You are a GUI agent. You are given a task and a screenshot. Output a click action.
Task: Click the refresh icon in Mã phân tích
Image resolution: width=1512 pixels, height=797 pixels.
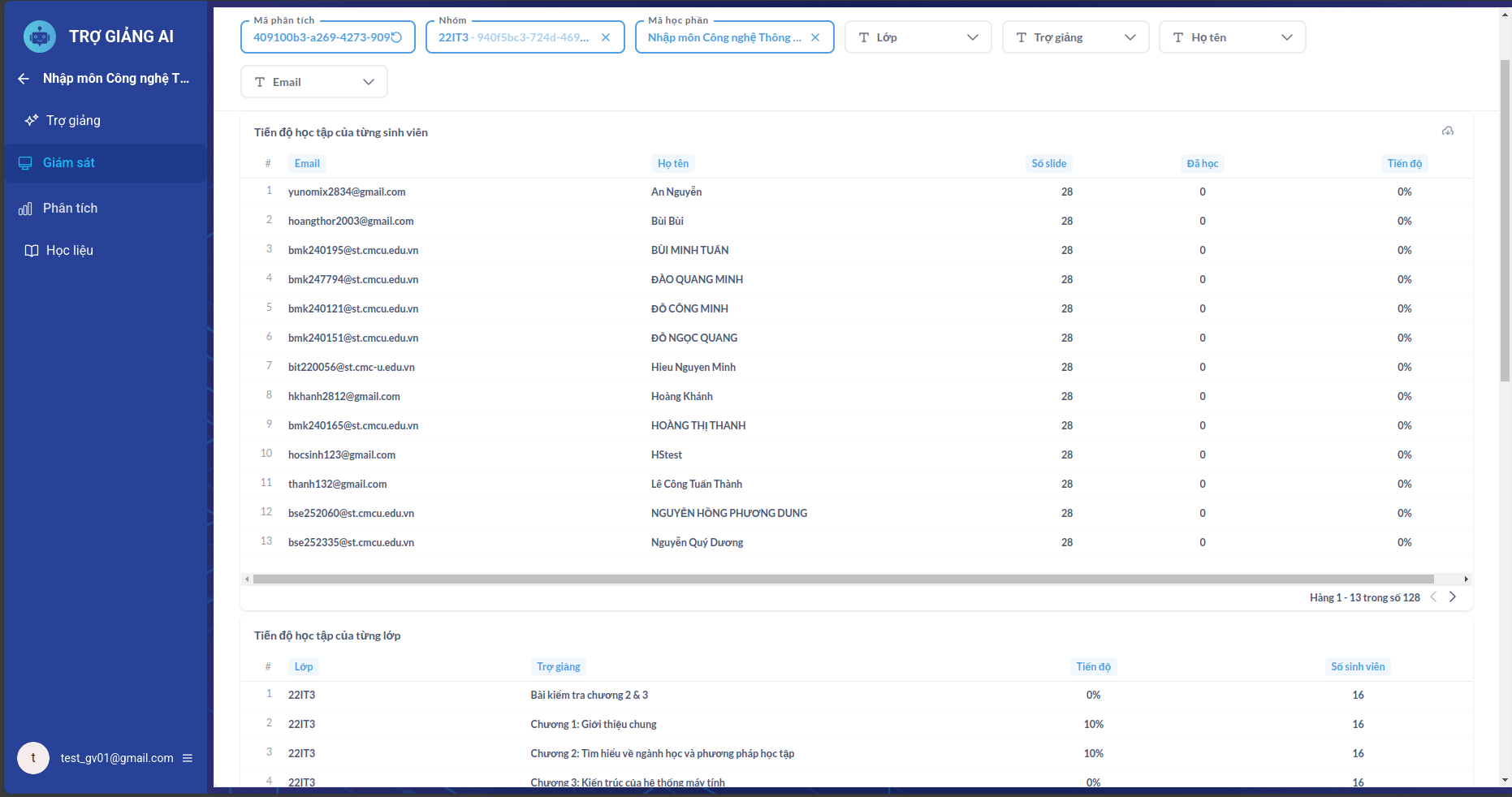pos(397,37)
